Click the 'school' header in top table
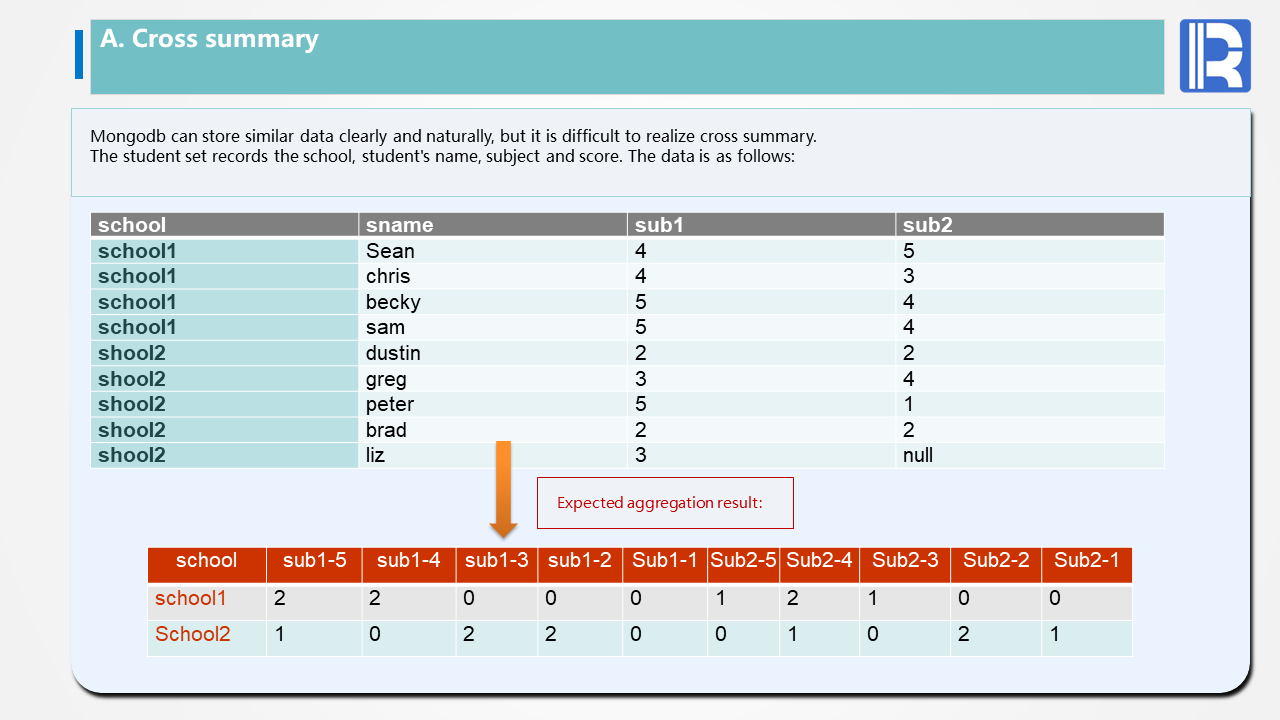The width and height of the screenshot is (1280, 720). 132,225
